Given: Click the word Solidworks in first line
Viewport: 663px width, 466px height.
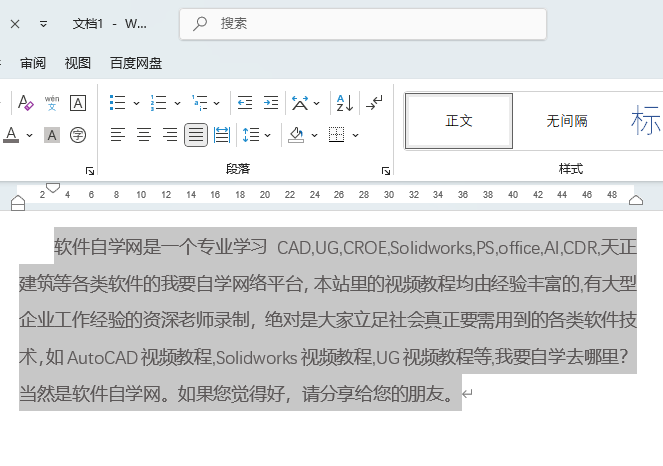Looking at the screenshot, I should pos(431,248).
